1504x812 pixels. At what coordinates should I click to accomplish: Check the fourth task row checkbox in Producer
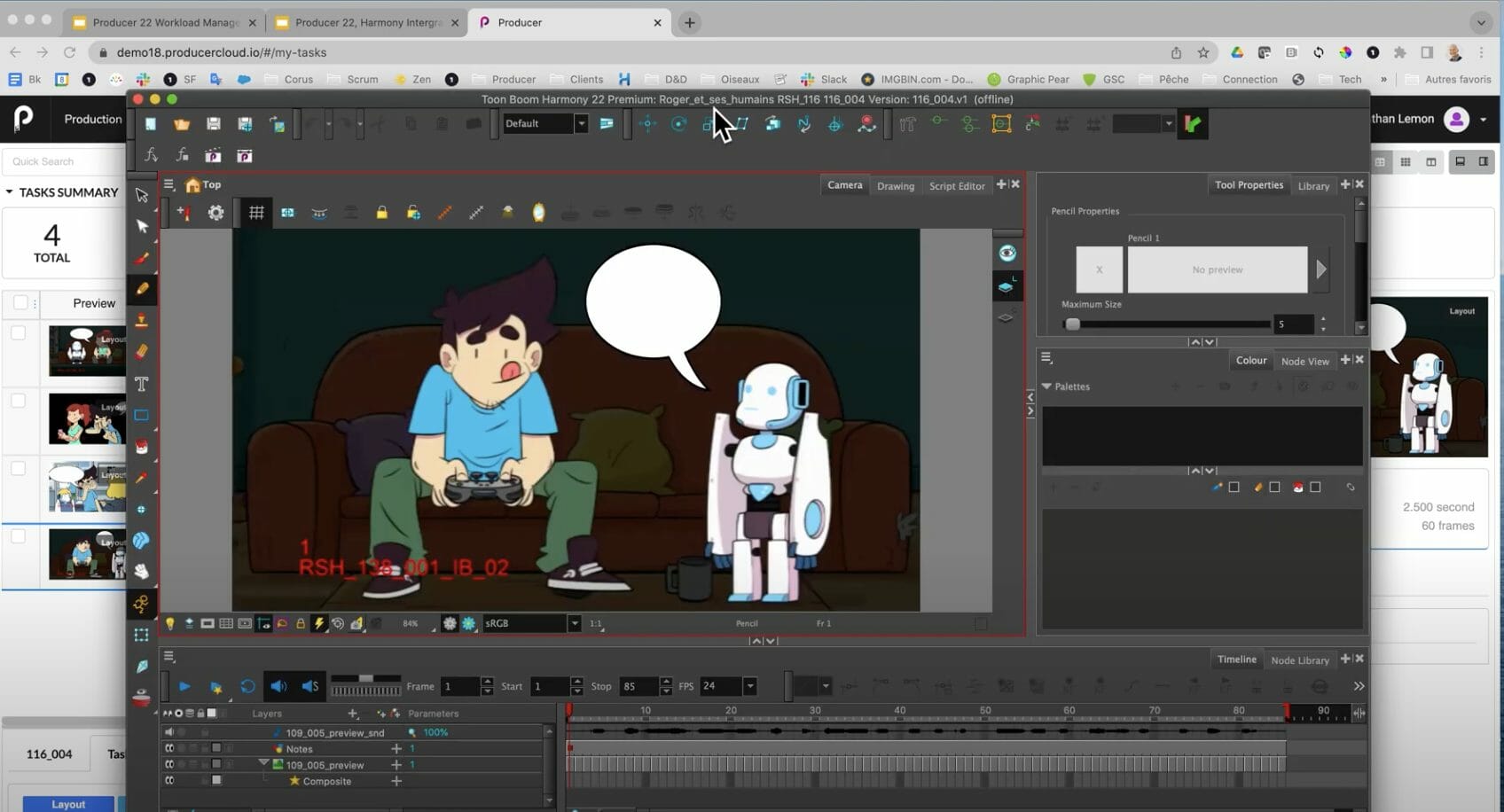pyautogui.click(x=18, y=536)
